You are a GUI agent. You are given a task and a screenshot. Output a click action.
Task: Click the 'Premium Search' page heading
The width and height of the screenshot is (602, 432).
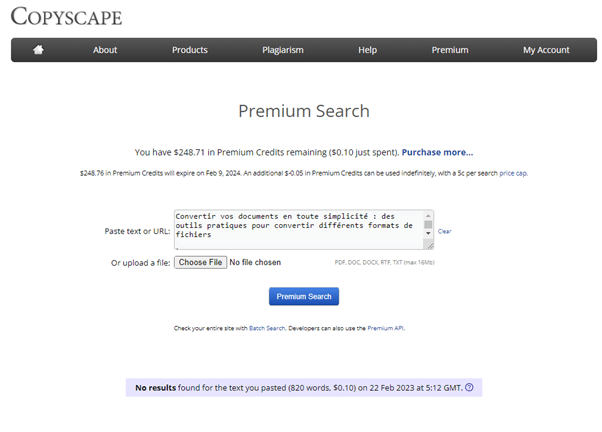pyautogui.click(x=304, y=111)
